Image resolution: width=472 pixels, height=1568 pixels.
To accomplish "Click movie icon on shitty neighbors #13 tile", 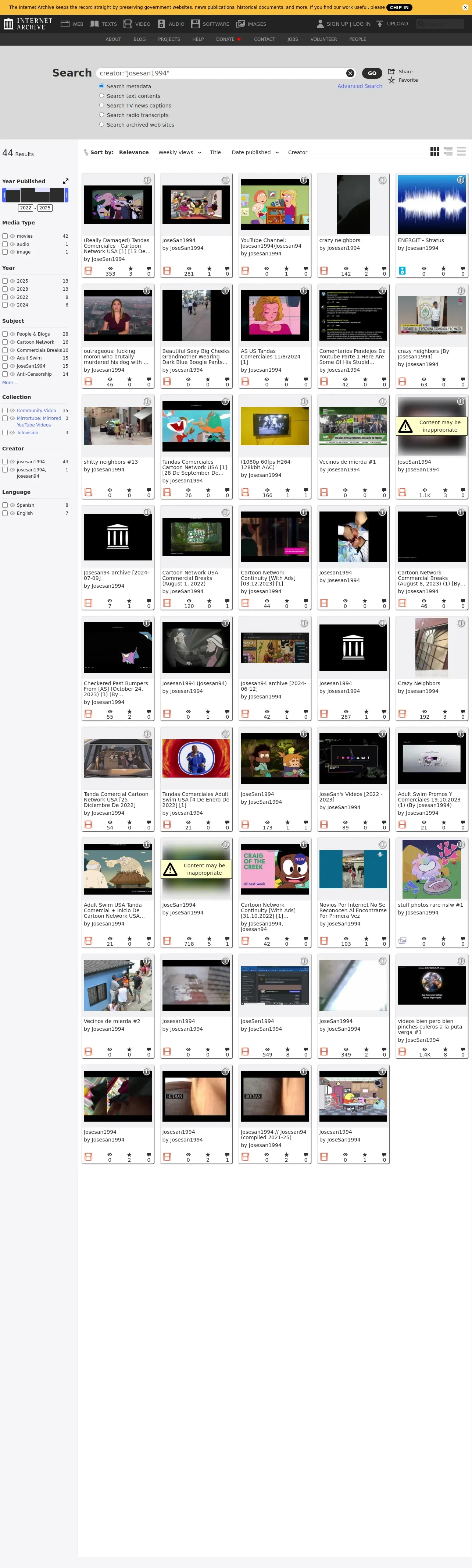I will coord(88,492).
